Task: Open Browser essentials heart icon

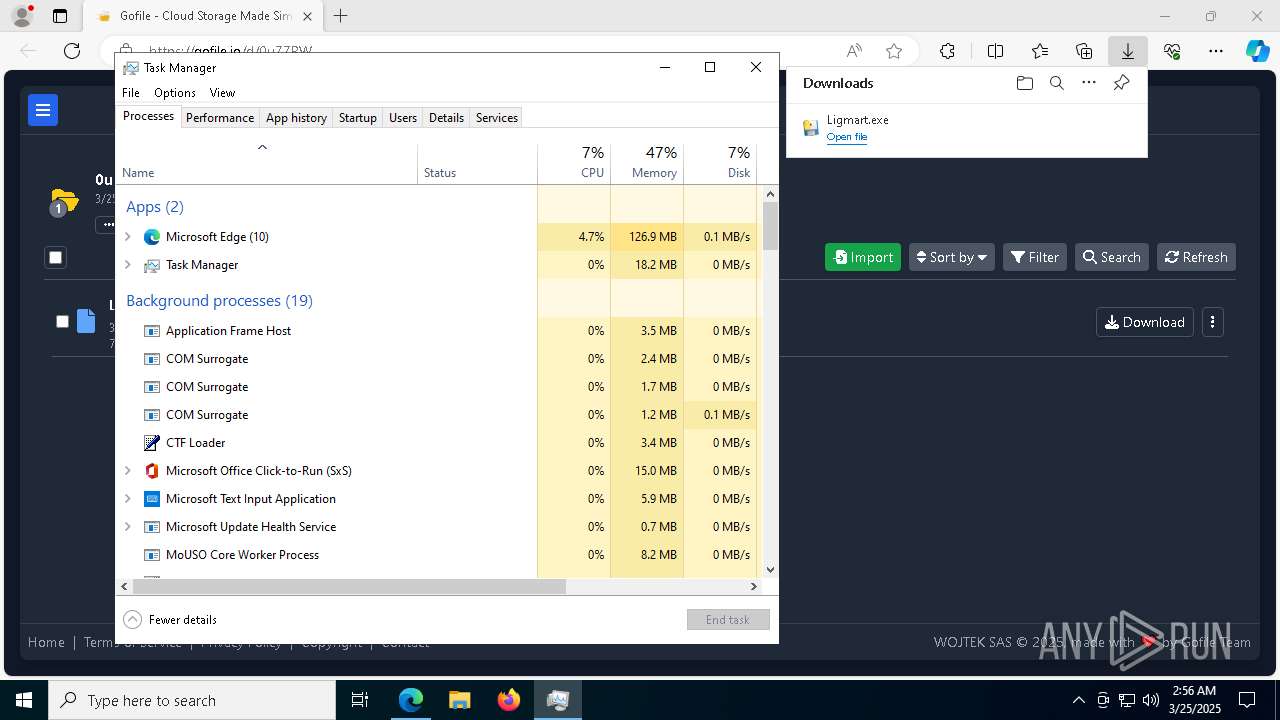Action: pos(1172,51)
